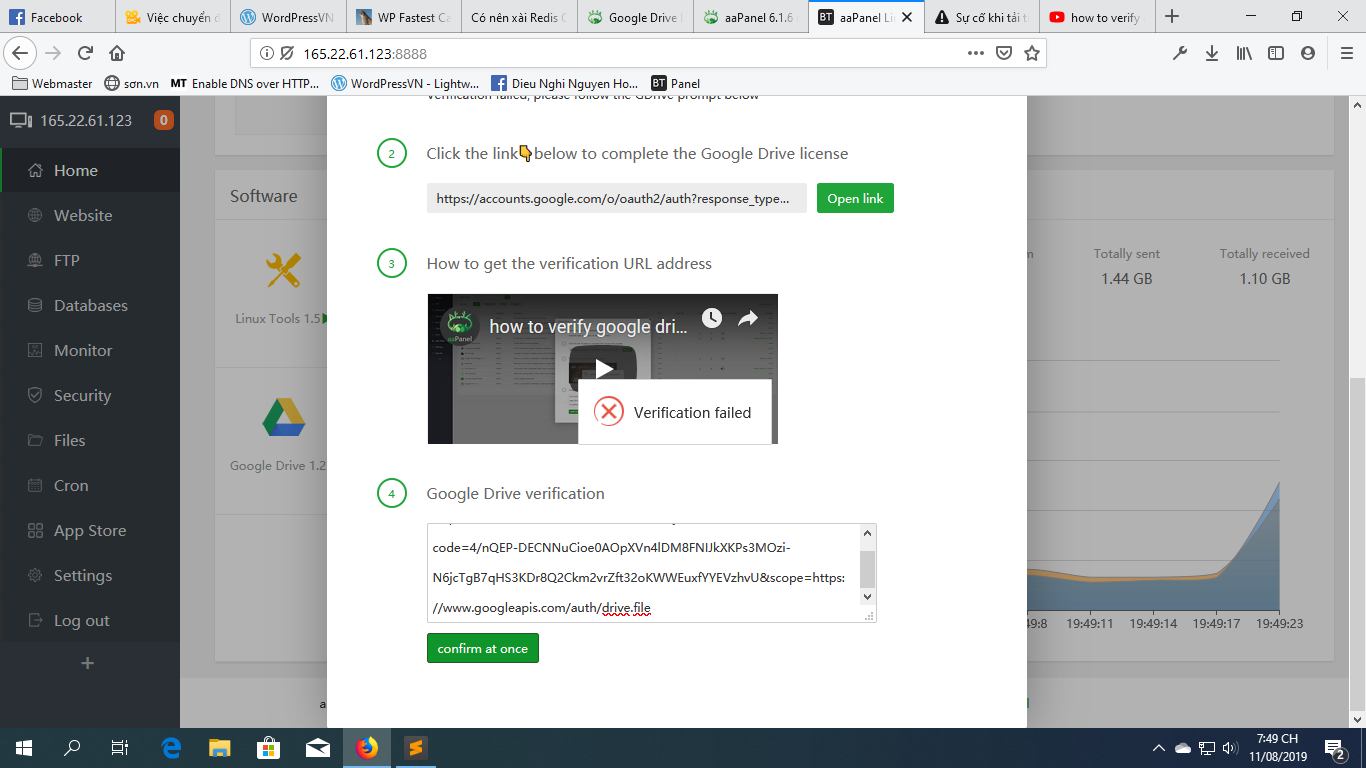Screen dimensions: 1366x768
Task: Open the Webmaster bookmarks folder
Action: click(53, 83)
